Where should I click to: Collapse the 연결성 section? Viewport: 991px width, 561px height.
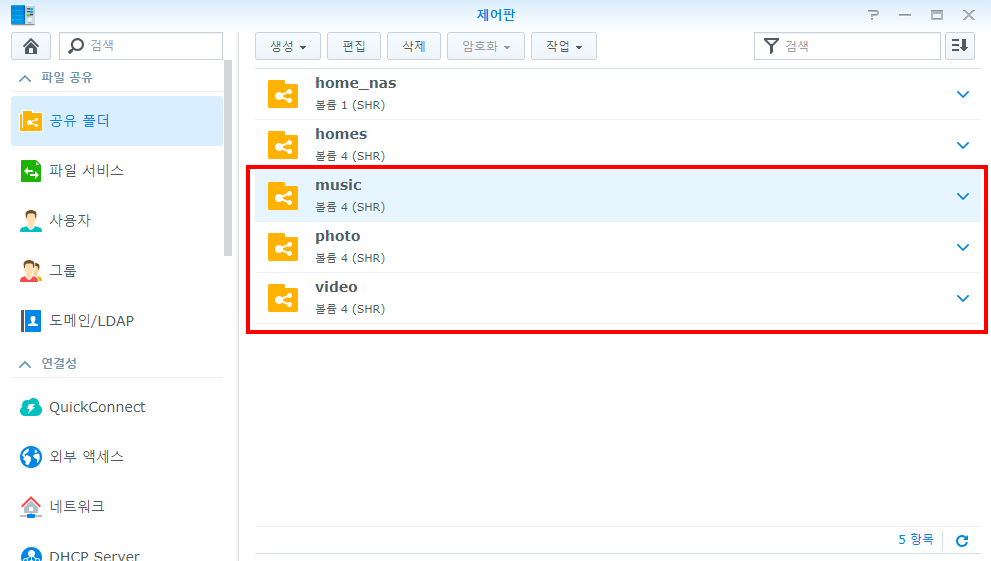[x=25, y=364]
